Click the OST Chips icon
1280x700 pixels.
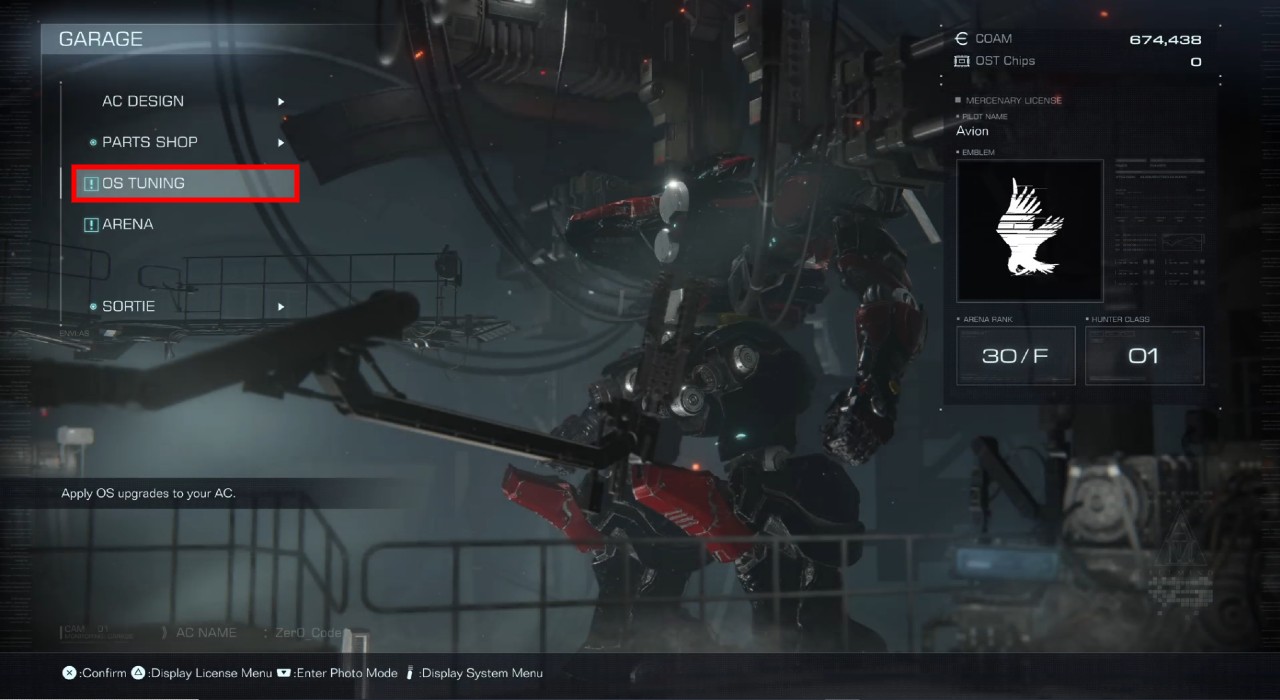click(x=962, y=61)
